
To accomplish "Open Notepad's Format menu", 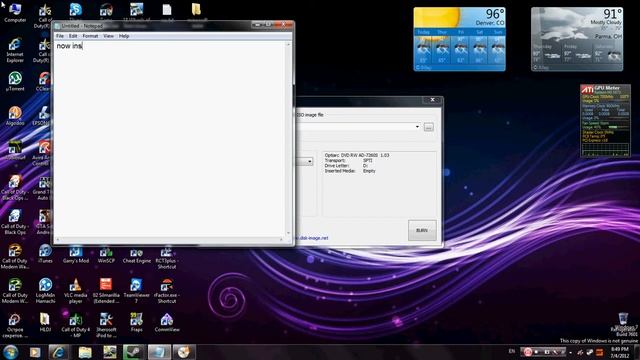I will 90,36.
